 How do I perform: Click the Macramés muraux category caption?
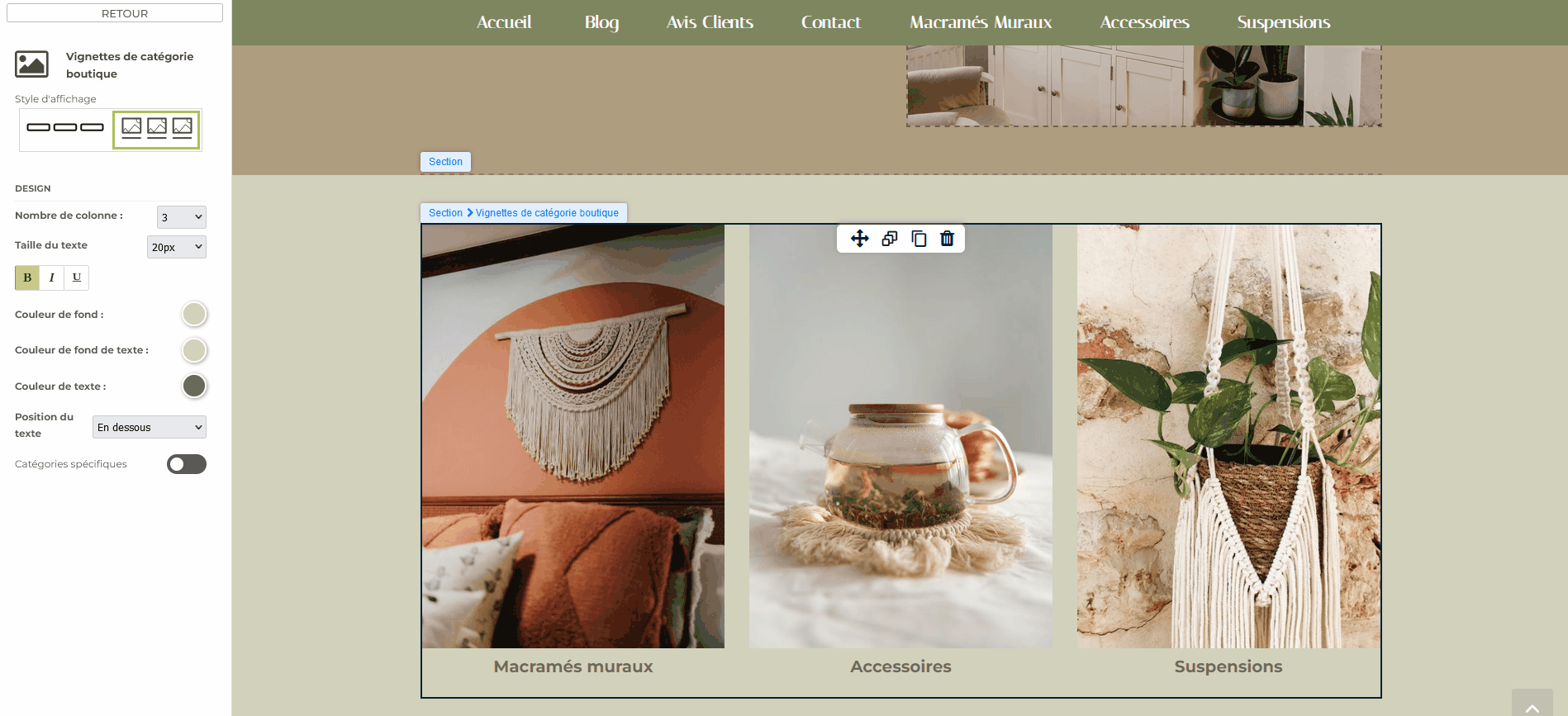coord(573,666)
